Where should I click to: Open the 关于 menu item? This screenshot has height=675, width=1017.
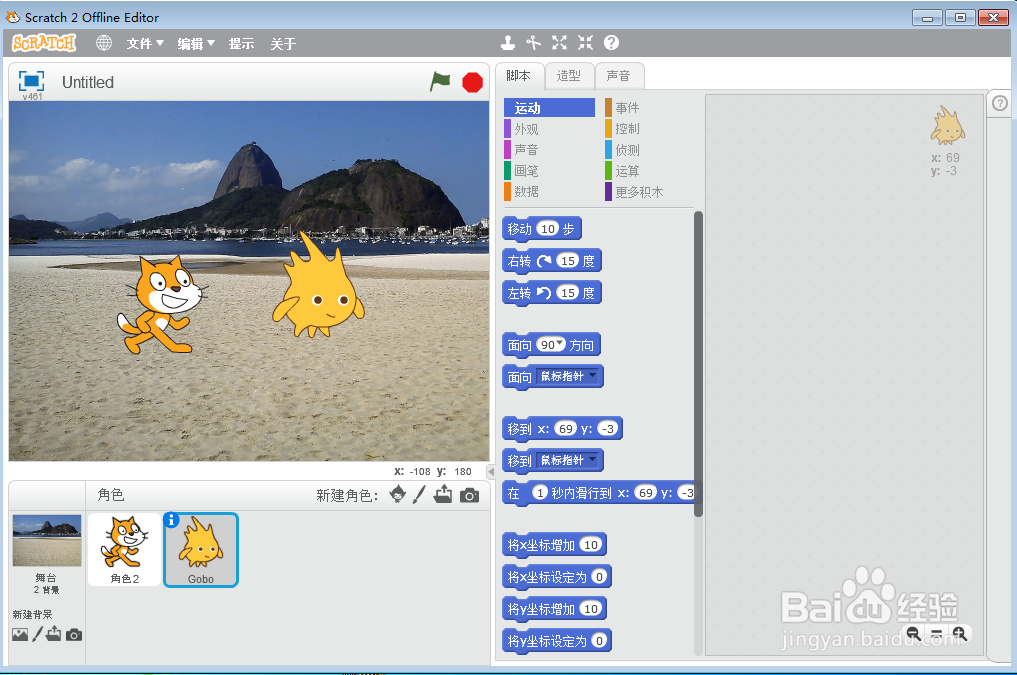pyautogui.click(x=283, y=43)
